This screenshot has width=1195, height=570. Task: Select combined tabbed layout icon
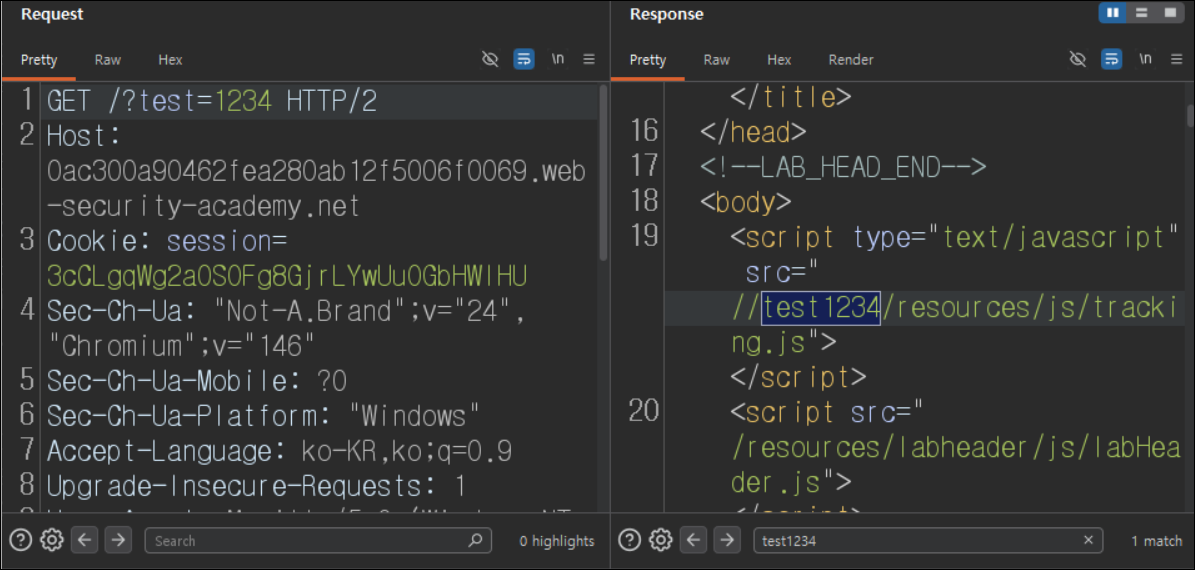[x=1169, y=13]
